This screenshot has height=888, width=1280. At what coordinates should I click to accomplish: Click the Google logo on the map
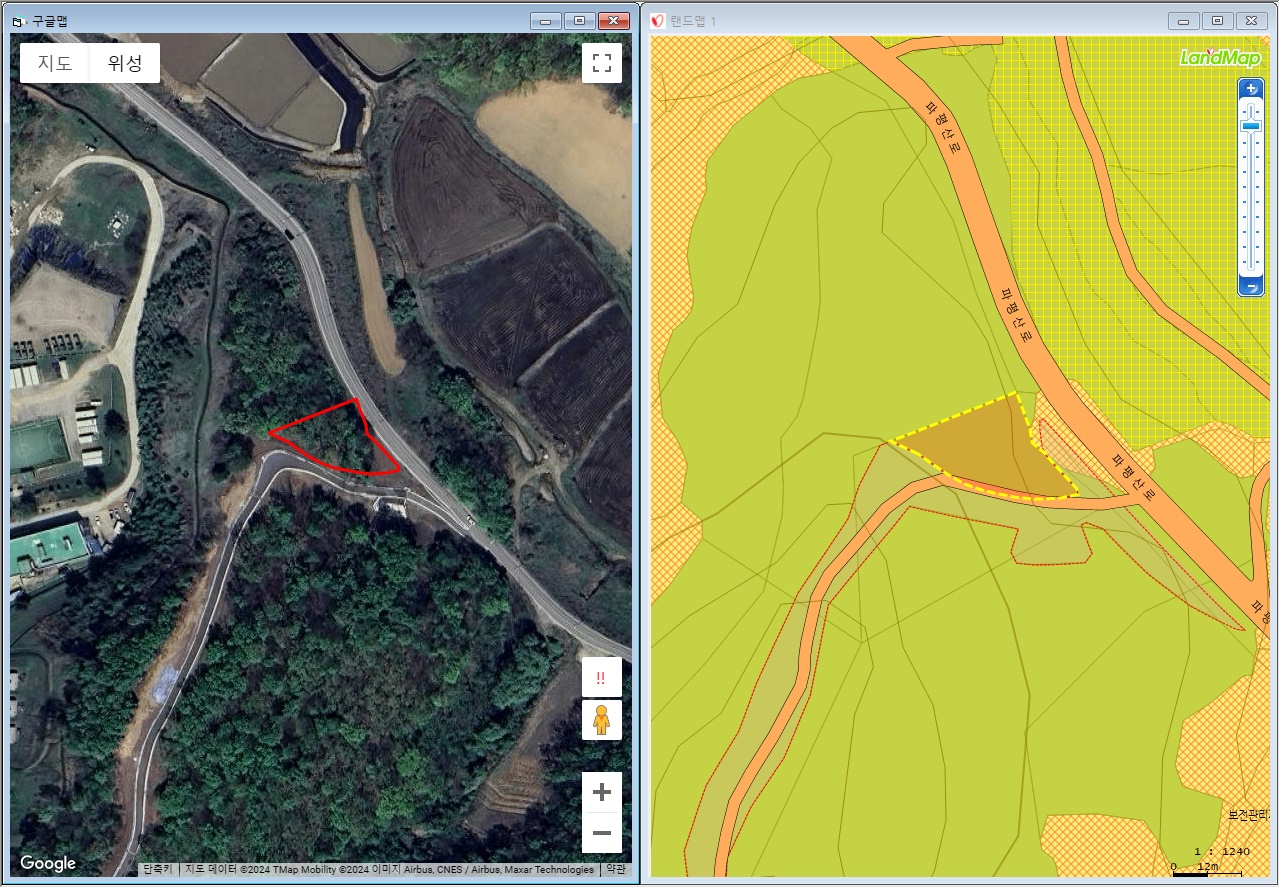tap(48, 863)
